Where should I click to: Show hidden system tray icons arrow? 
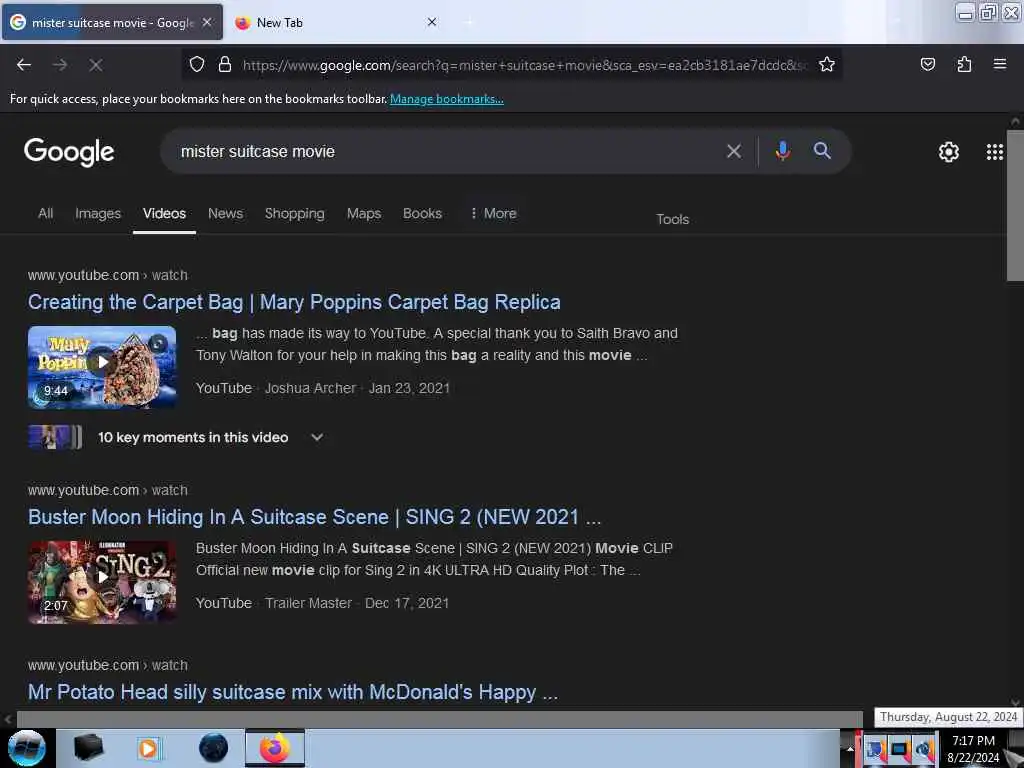pyautogui.click(x=850, y=749)
